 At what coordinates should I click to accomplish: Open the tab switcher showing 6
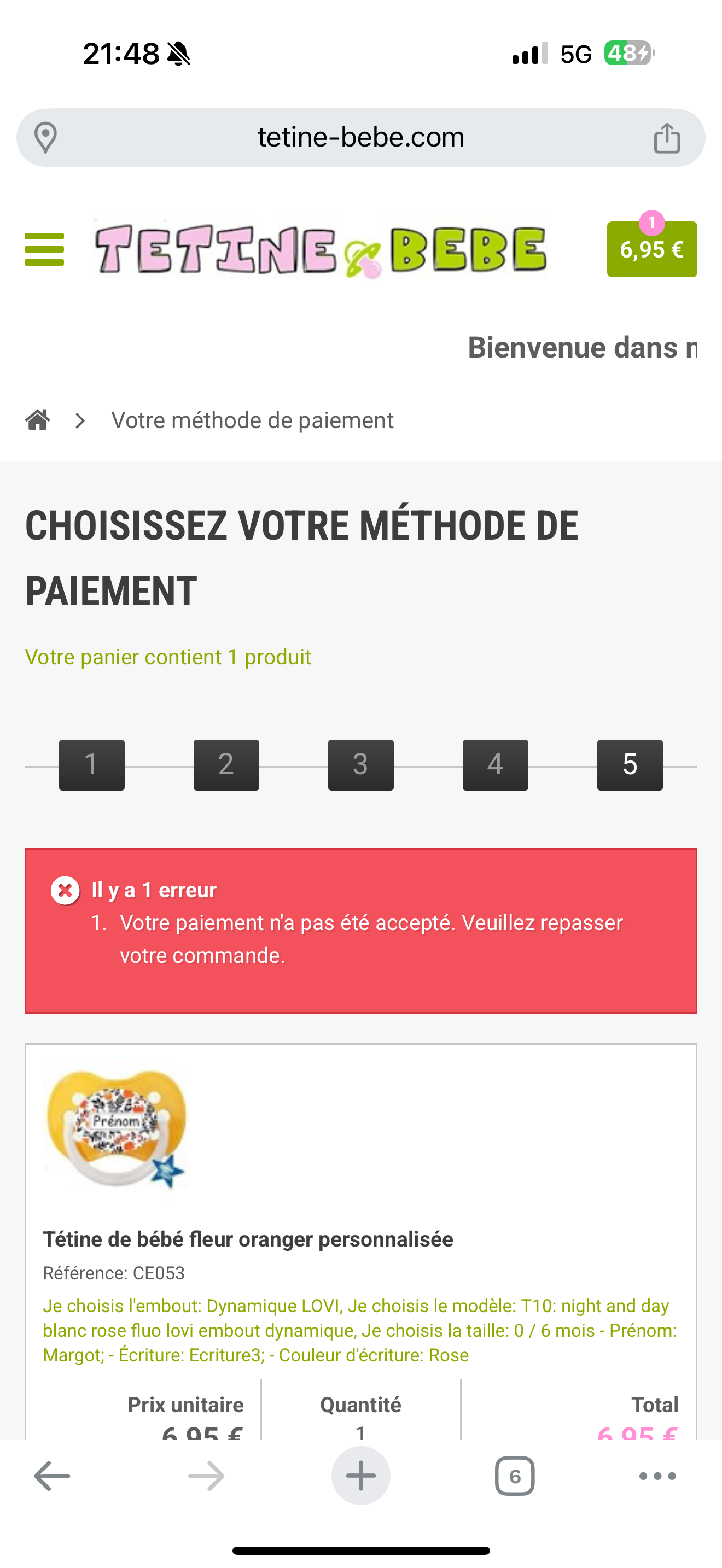(515, 1476)
